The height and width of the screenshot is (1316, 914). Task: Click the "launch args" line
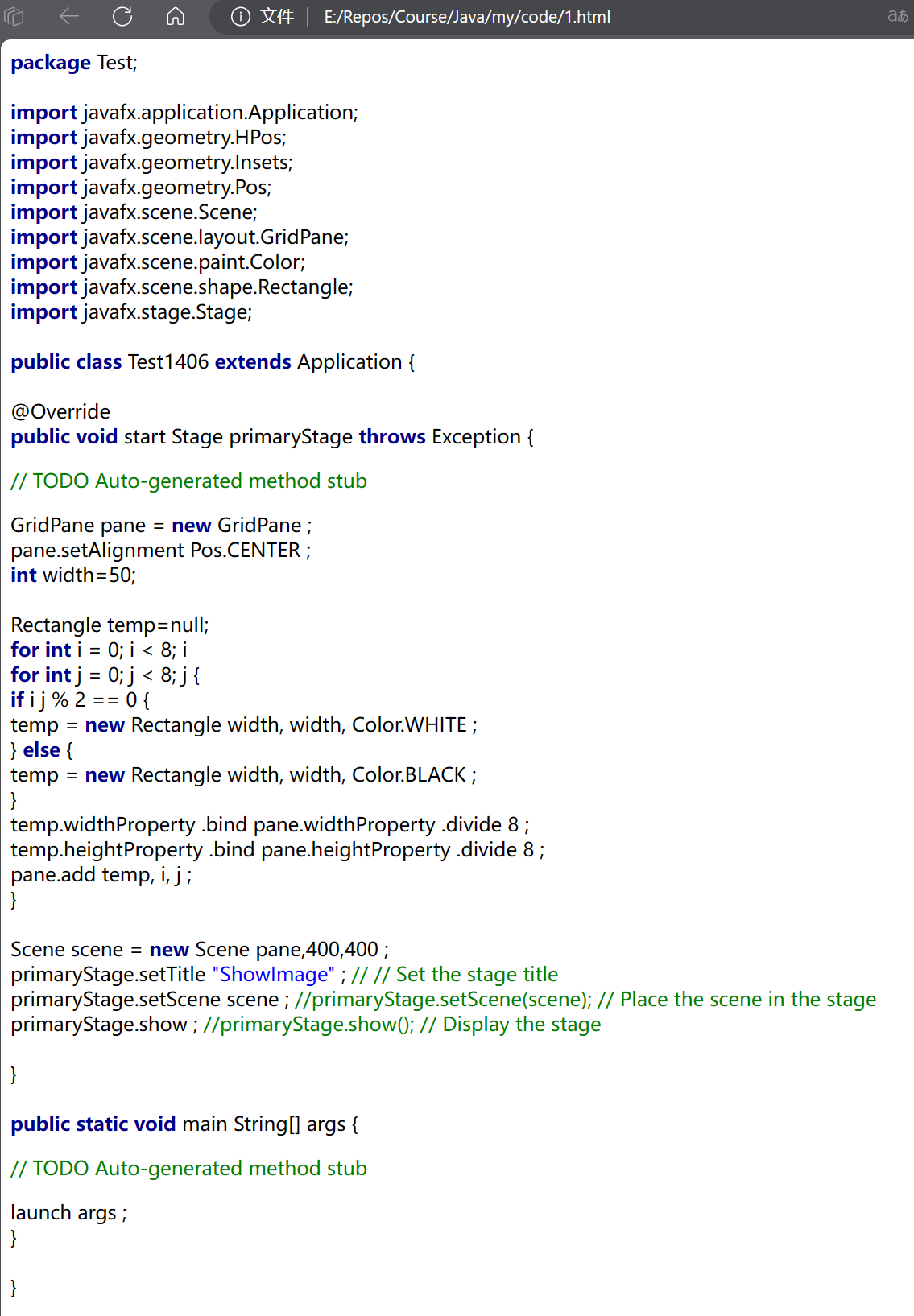(68, 1213)
